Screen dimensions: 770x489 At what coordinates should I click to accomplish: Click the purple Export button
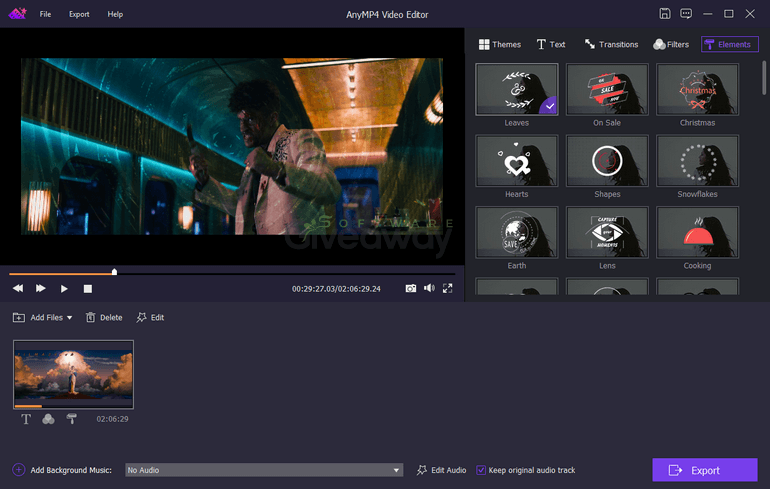pos(705,470)
